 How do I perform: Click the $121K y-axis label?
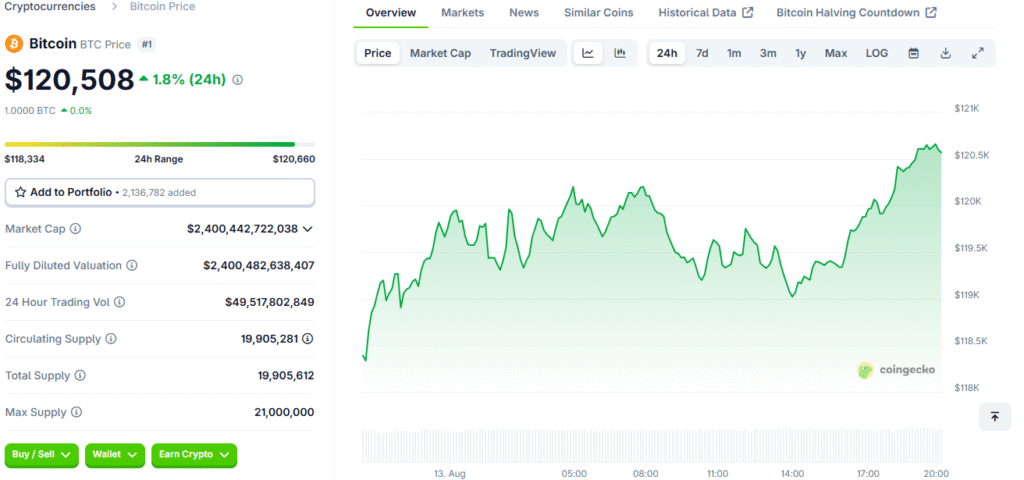coord(967,108)
